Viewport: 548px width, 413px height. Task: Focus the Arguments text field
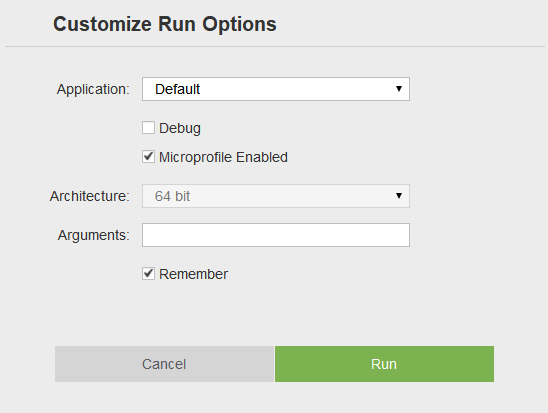click(x=276, y=235)
